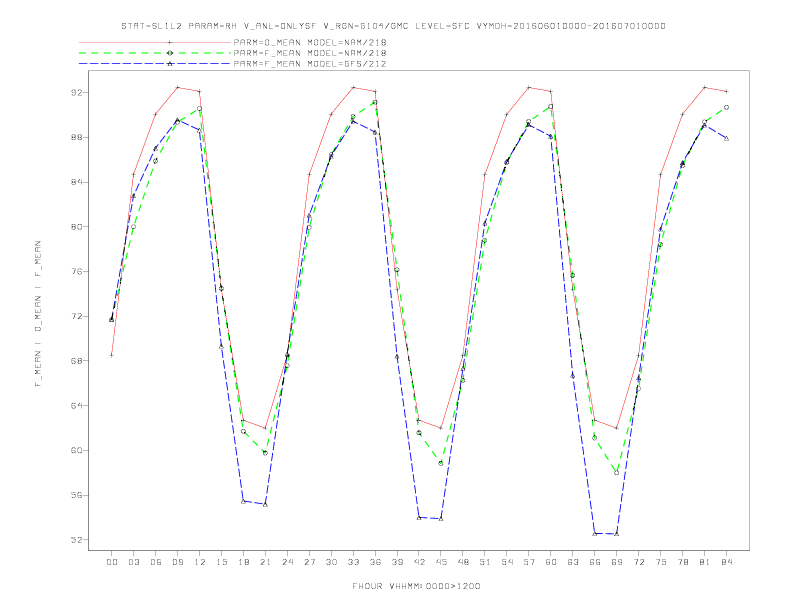Click x-axis forecast hour label 57

(x=529, y=562)
